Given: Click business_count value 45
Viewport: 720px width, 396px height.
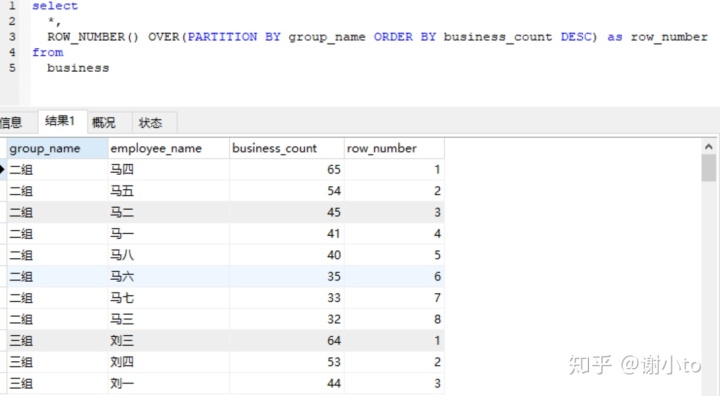Looking at the screenshot, I should 287,212.
